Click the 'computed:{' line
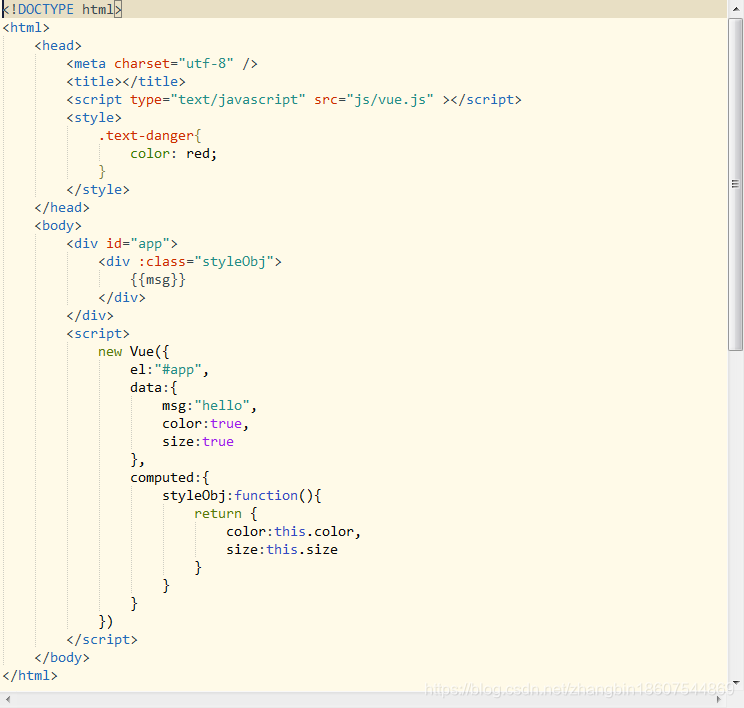744x708 pixels. point(169,478)
